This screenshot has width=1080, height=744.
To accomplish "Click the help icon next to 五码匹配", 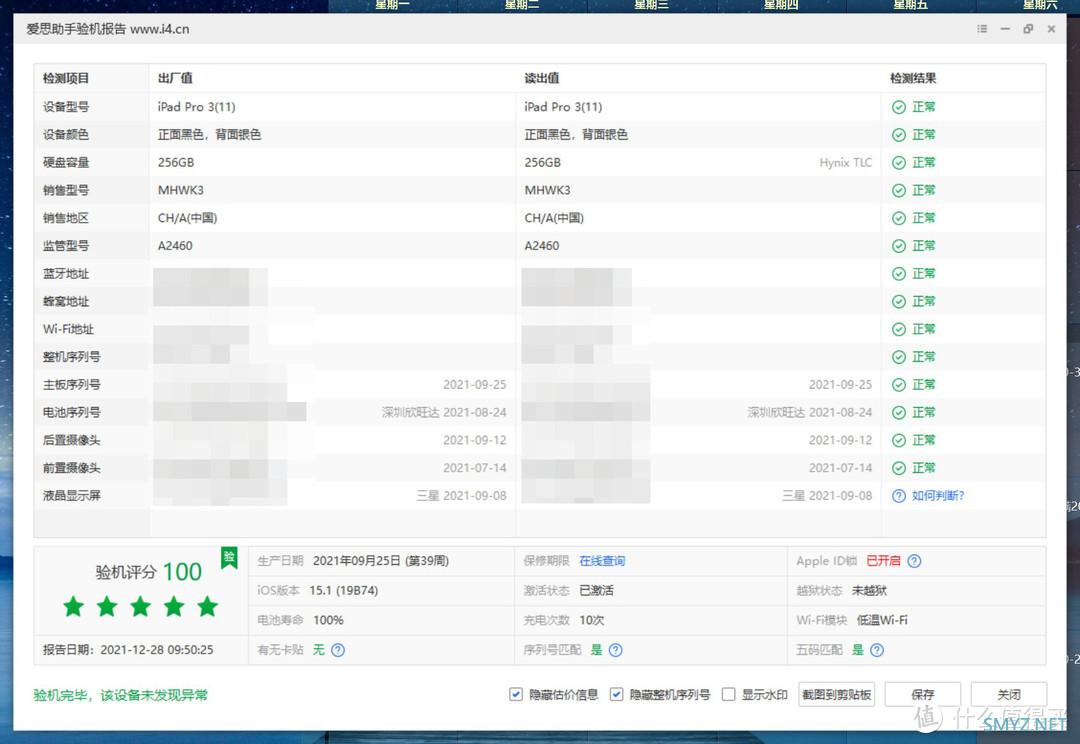I will pyautogui.click(x=877, y=650).
